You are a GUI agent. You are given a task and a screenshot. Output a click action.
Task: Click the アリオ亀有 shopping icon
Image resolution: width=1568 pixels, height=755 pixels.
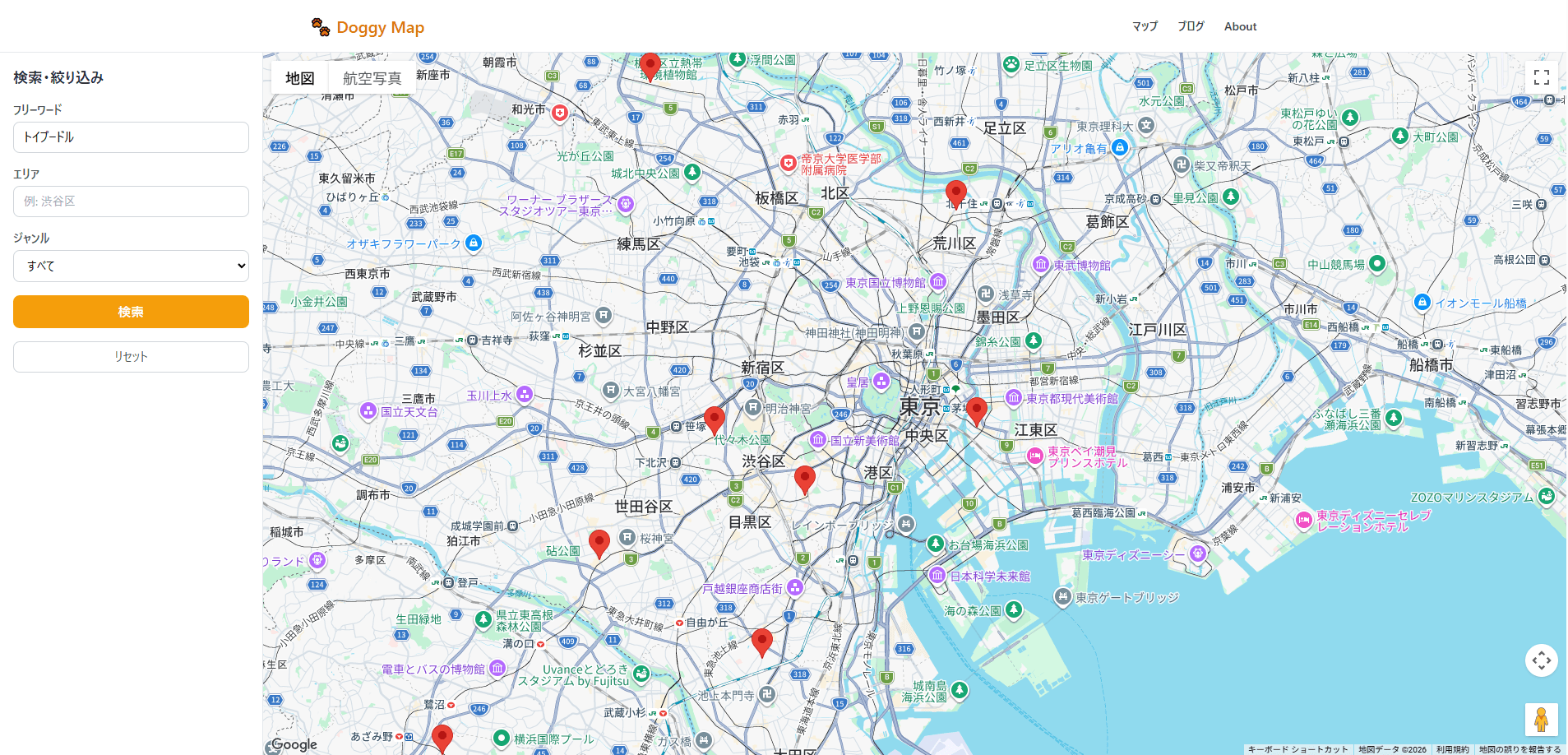[1119, 146]
